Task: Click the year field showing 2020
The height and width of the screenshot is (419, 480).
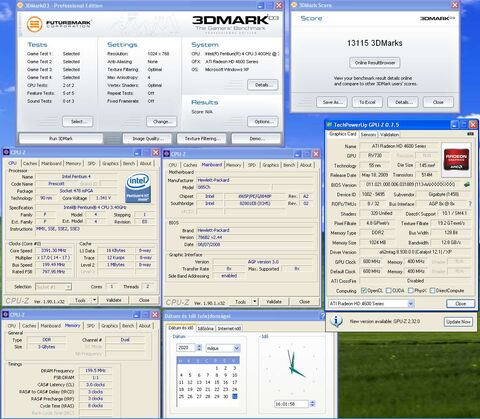Action: pos(186,348)
